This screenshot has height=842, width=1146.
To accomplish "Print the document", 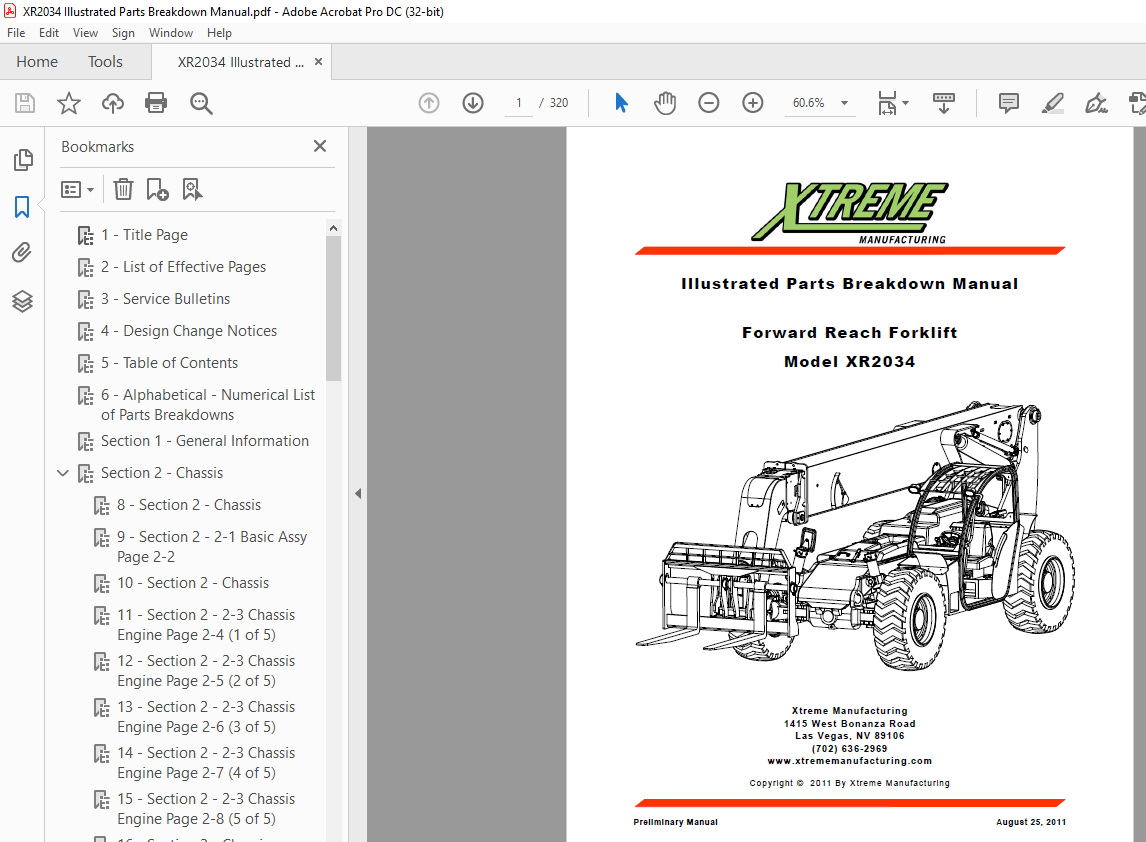I will [x=156, y=103].
